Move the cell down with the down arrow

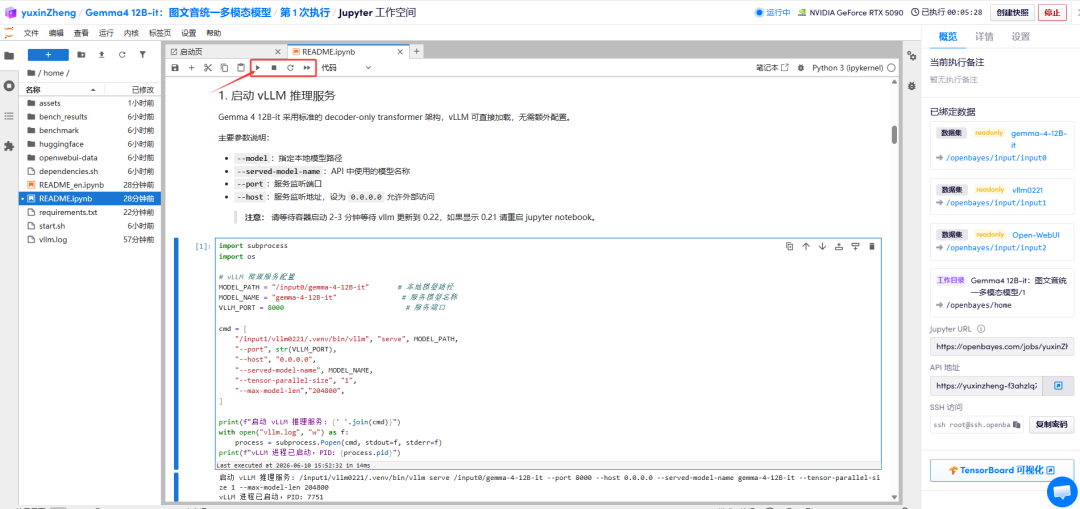pyautogui.click(x=822, y=246)
